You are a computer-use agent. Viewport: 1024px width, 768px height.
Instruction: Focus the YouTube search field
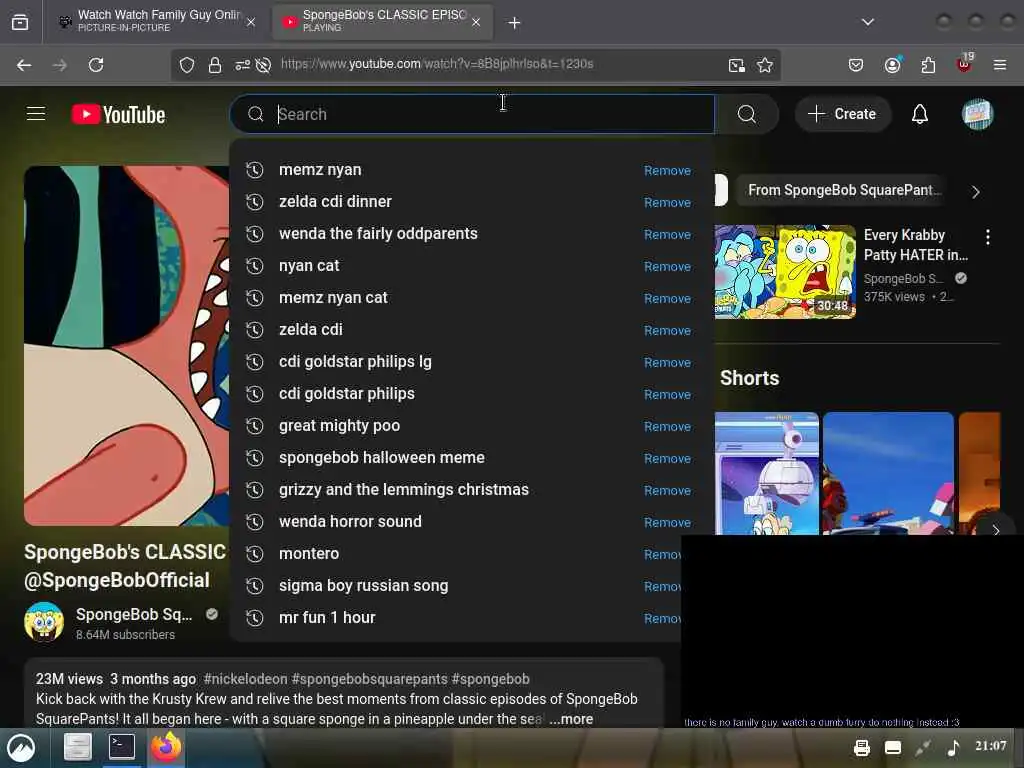pos(472,114)
